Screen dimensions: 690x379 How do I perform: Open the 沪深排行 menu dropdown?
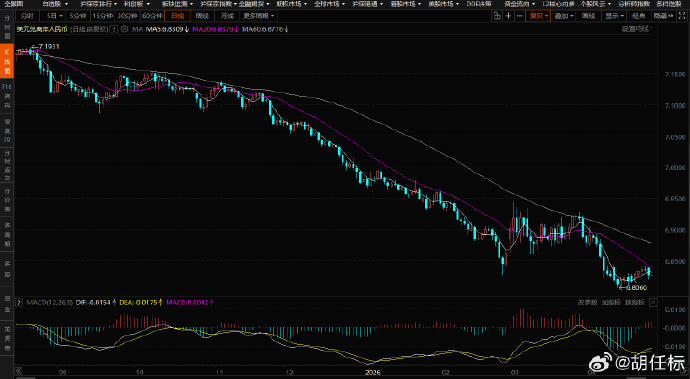pos(99,4)
